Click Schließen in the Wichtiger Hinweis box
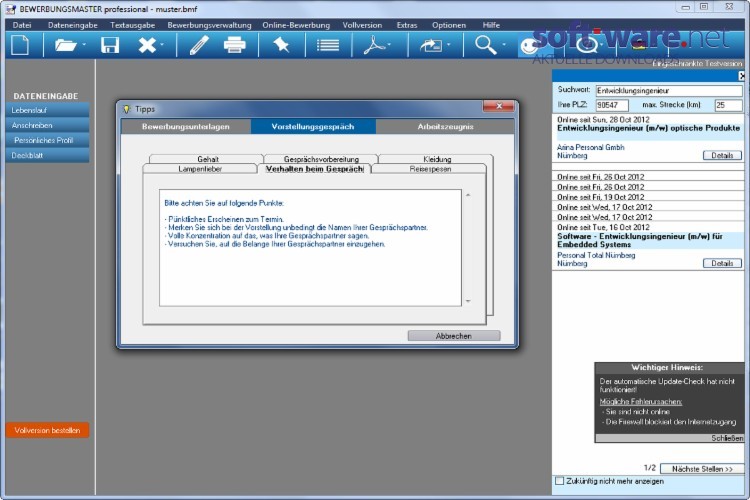 727,438
